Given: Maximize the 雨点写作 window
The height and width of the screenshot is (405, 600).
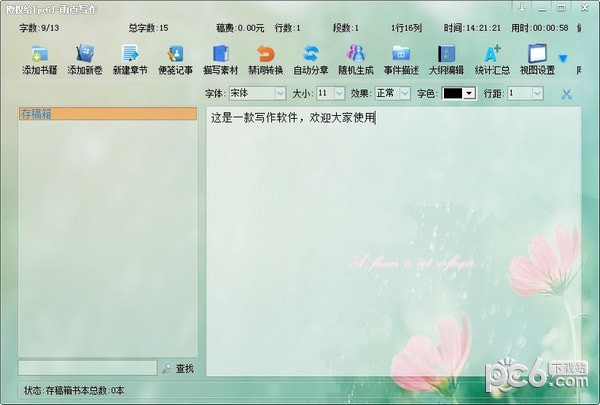Looking at the screenshot, I should tap(561, 7).
